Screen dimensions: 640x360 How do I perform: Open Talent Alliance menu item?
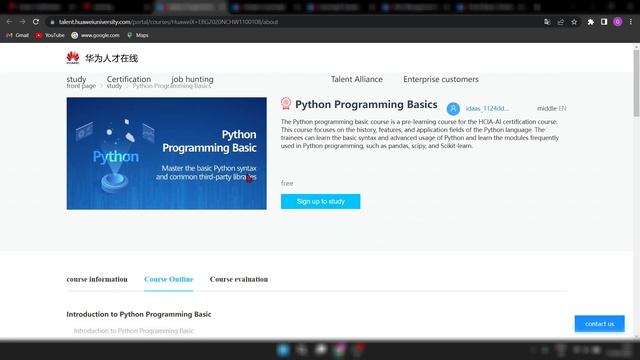tap(357, 79)
